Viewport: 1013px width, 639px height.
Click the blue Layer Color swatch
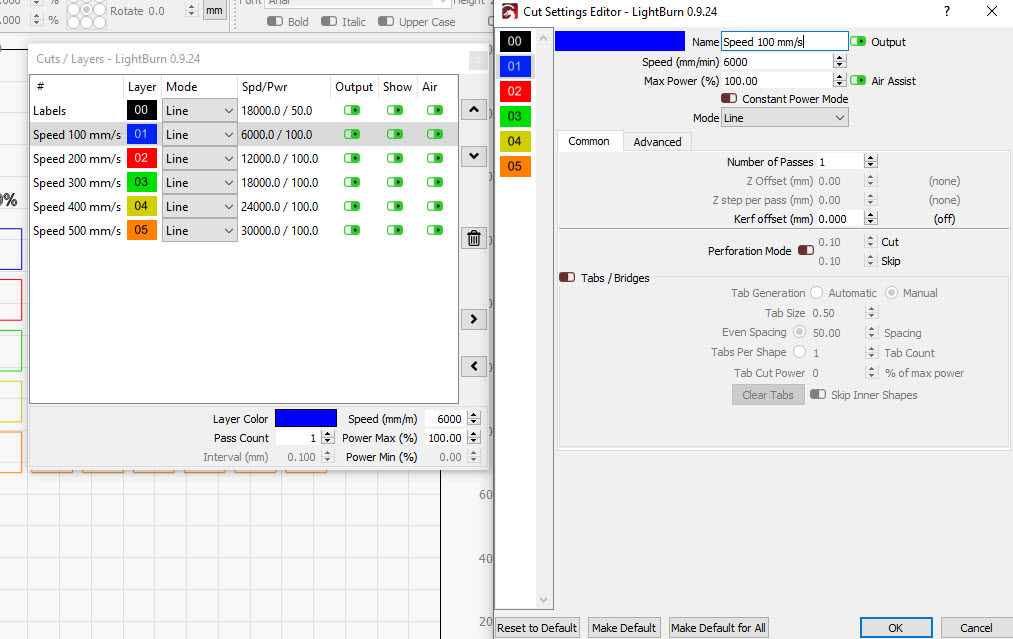305,419
